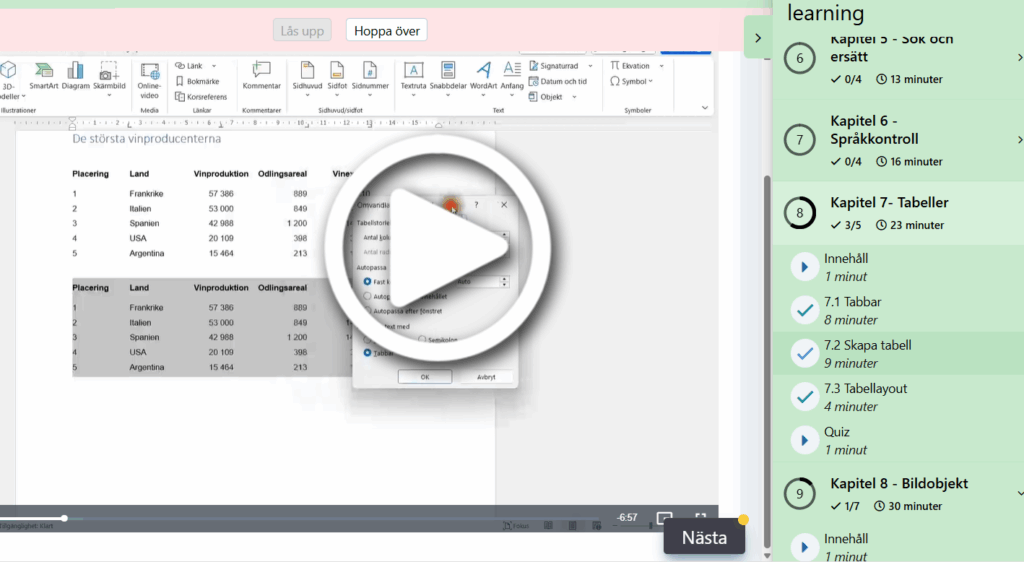Image resolution: width=1024 pixels, height=562 pixels.
Task: Click the Nästa button
Action: pos(704,537)
